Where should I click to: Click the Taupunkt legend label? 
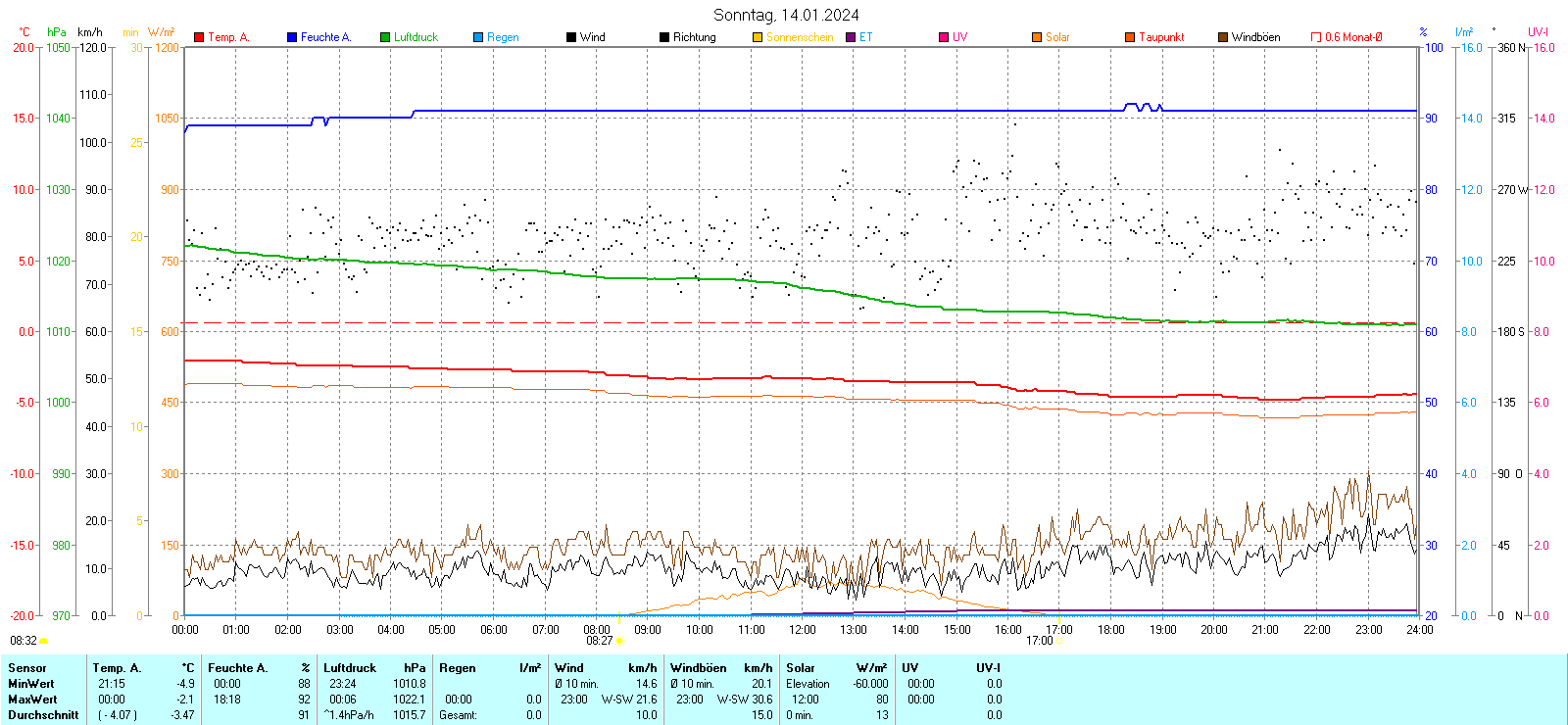click(x=1161, y=37)
